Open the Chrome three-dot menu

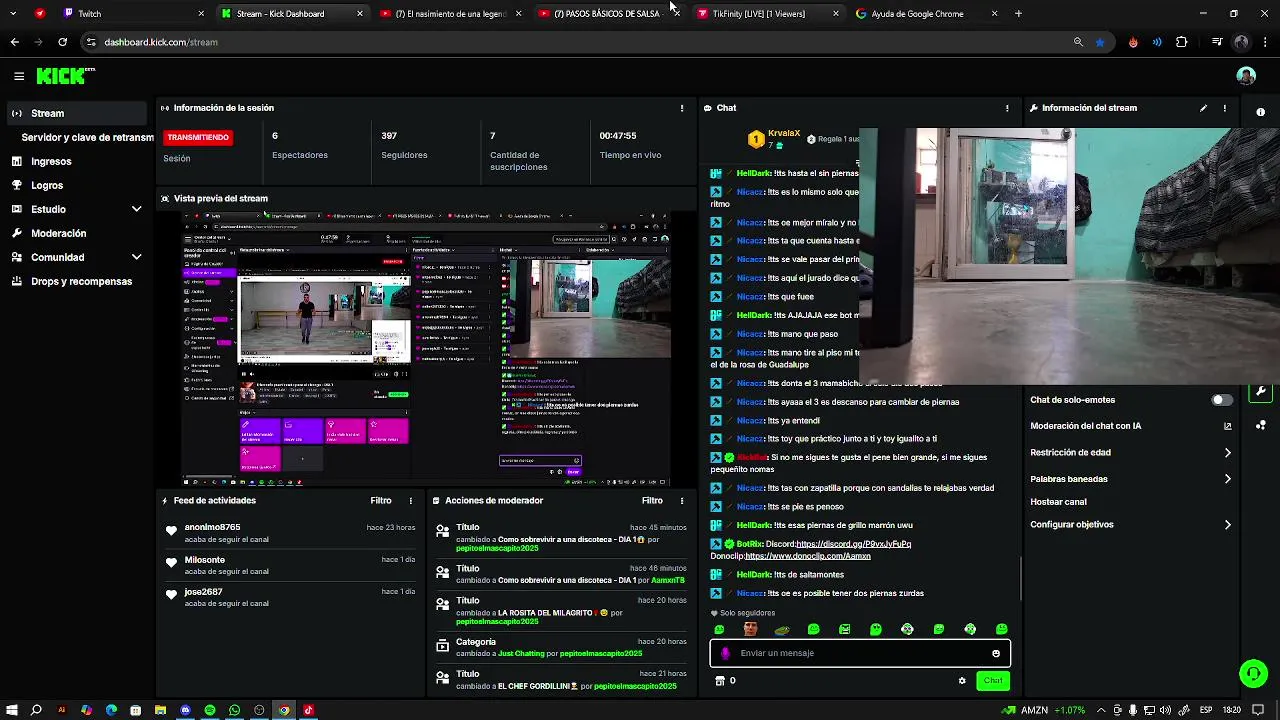tap(1265, 42)
